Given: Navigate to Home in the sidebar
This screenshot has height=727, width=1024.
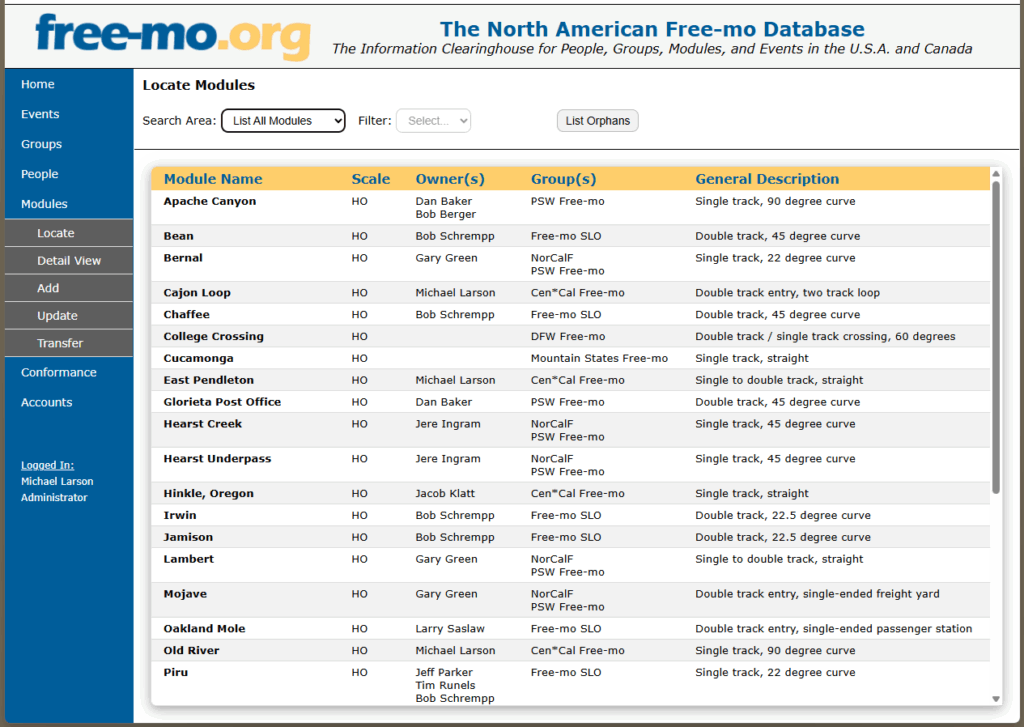Looking at the screenshot, I should 37,84.
